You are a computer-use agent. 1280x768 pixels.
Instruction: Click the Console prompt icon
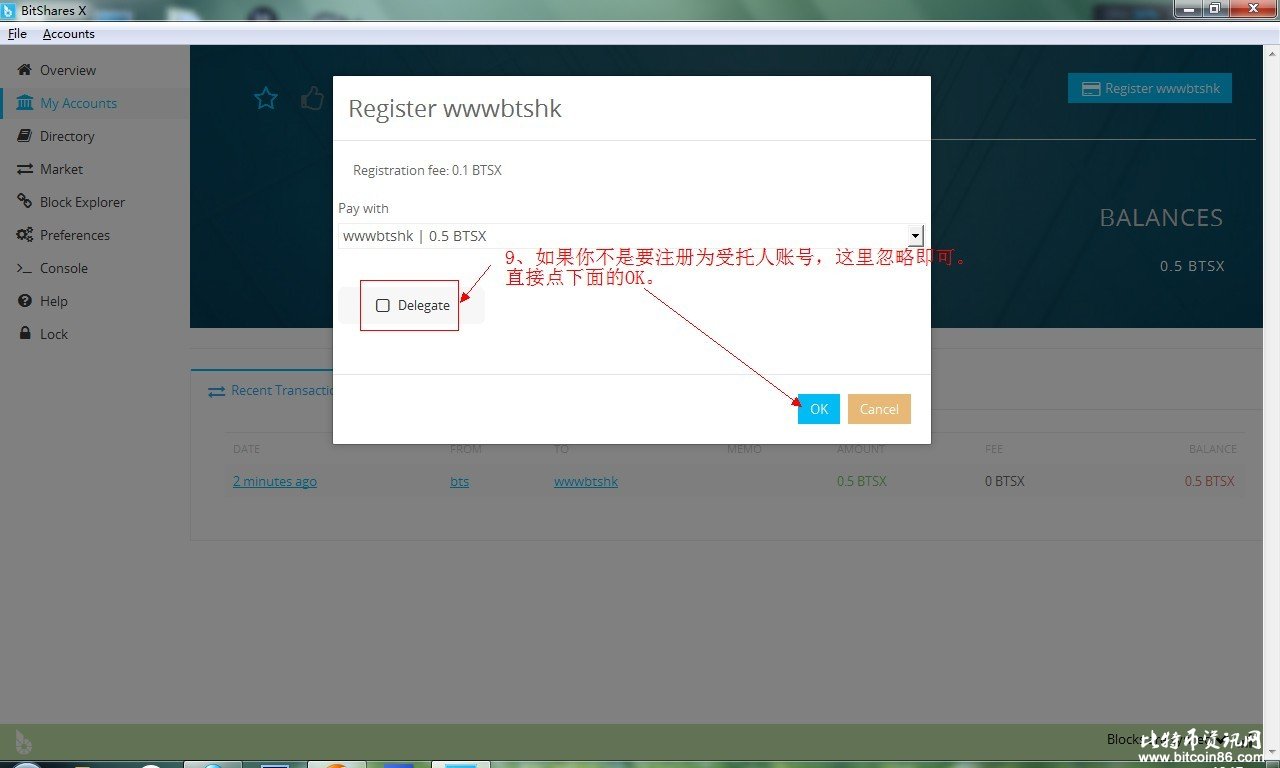click(24, 268)
